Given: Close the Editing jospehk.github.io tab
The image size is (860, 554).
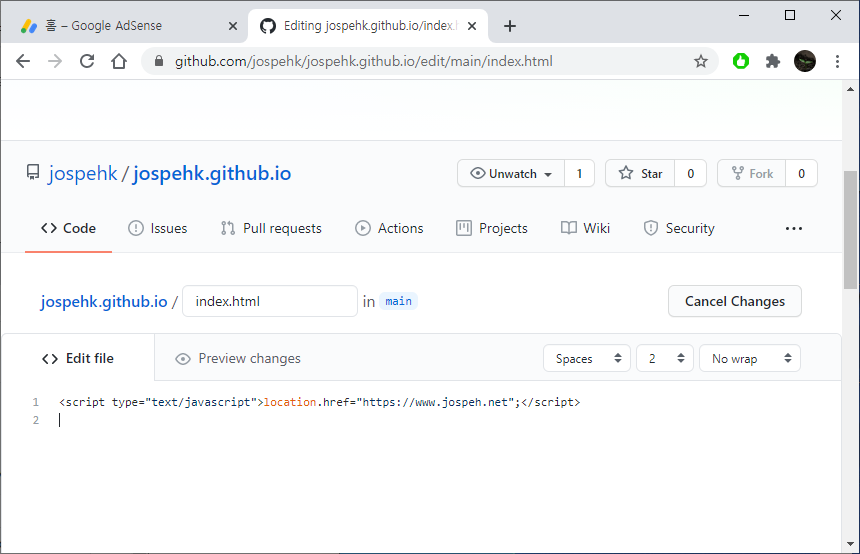Looking at the screenshot, I should [x=472, y=26].
